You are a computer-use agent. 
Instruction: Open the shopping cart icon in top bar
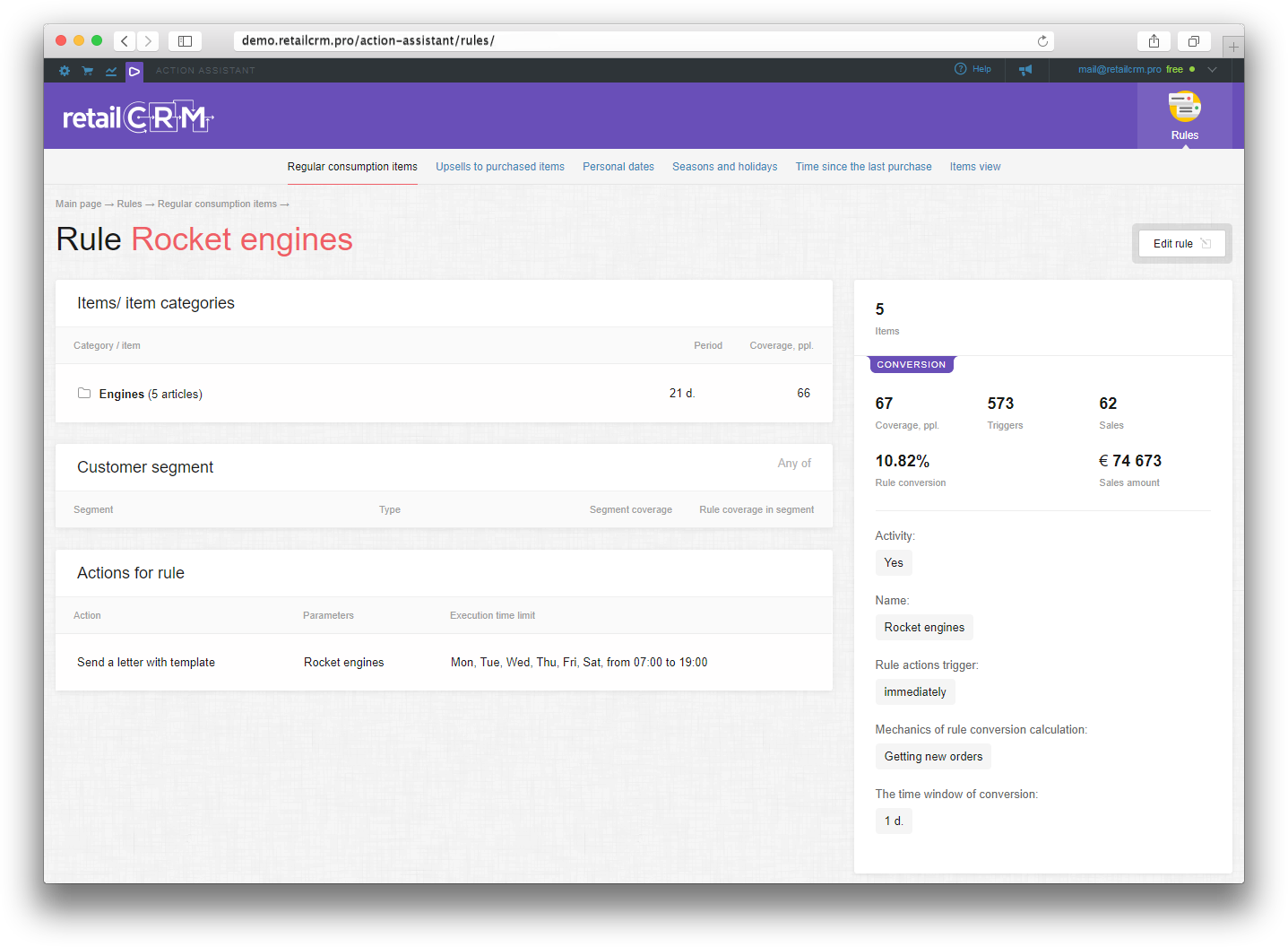click(88, 71)
